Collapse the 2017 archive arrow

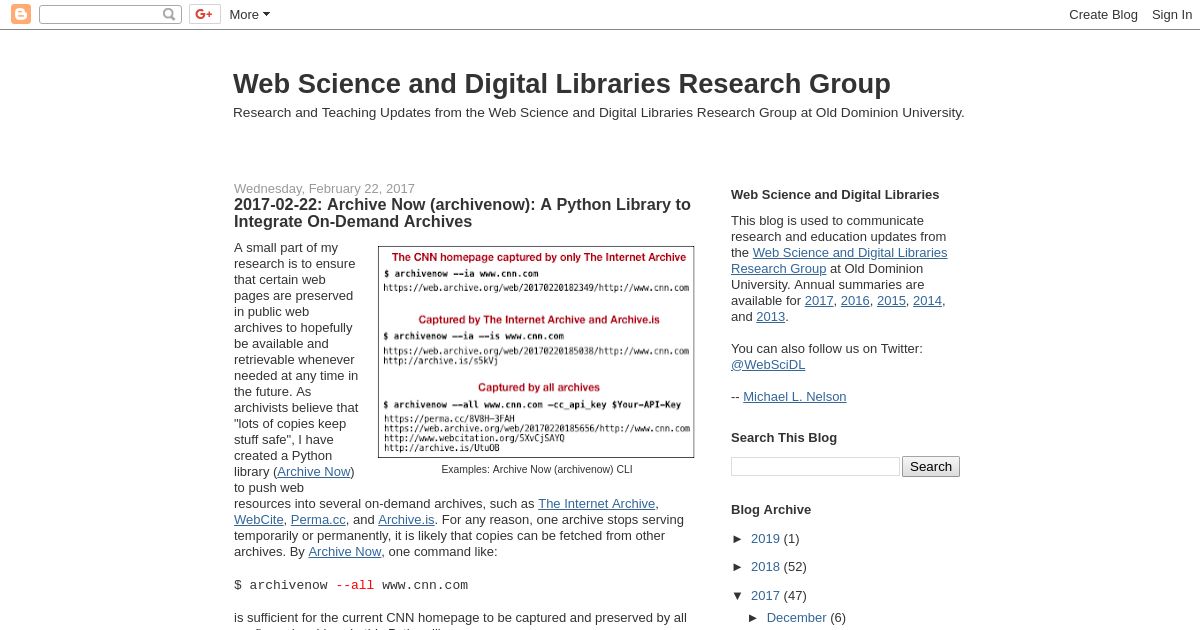point(738,596)
